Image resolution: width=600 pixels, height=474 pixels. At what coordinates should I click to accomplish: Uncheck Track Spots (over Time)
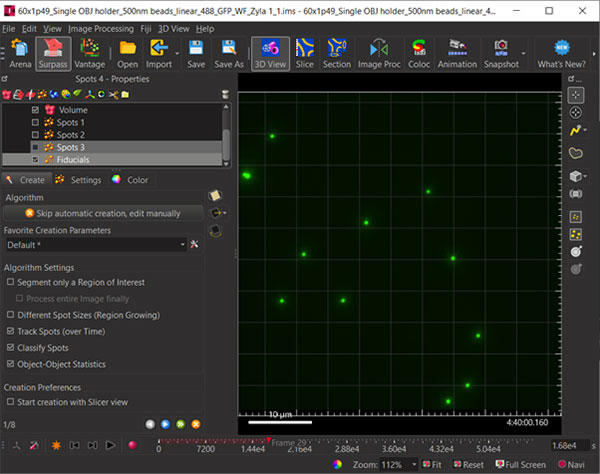click(x=11, y=331)
